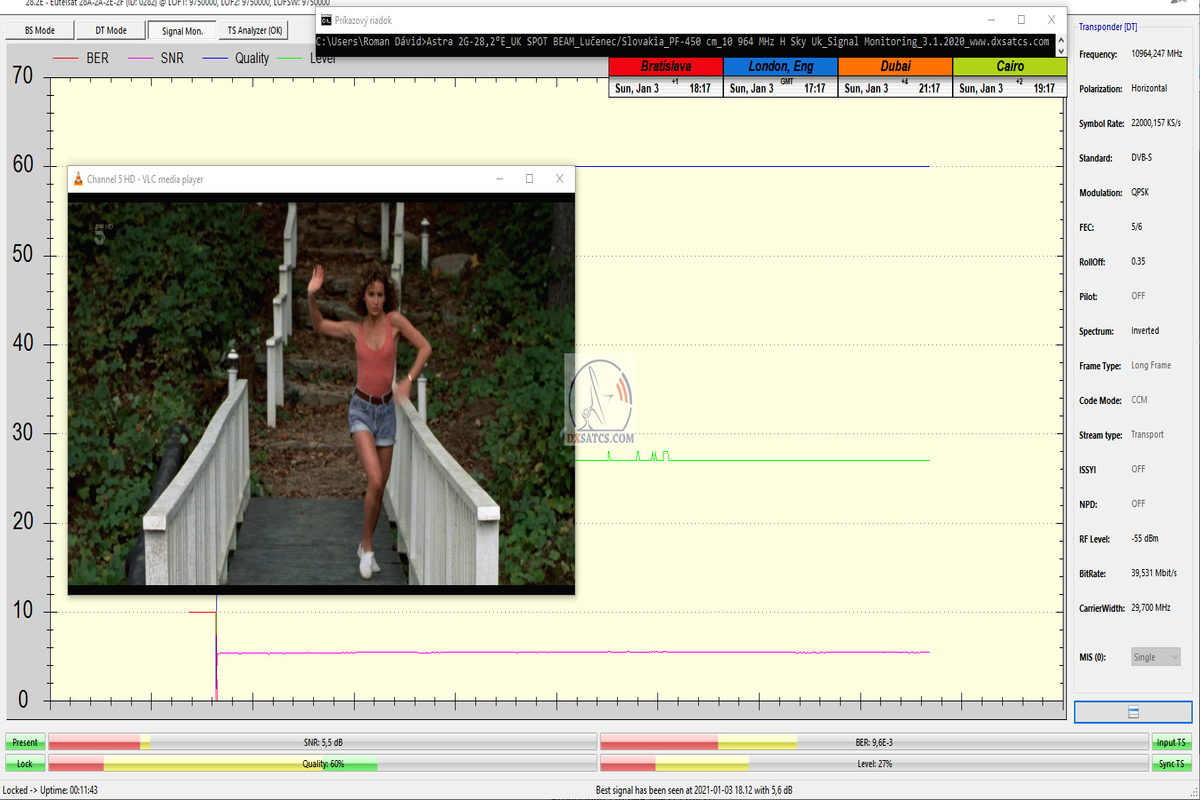Open the DT Mode tab
Screen dimensions: 1200x800
(x=111, y=31)
